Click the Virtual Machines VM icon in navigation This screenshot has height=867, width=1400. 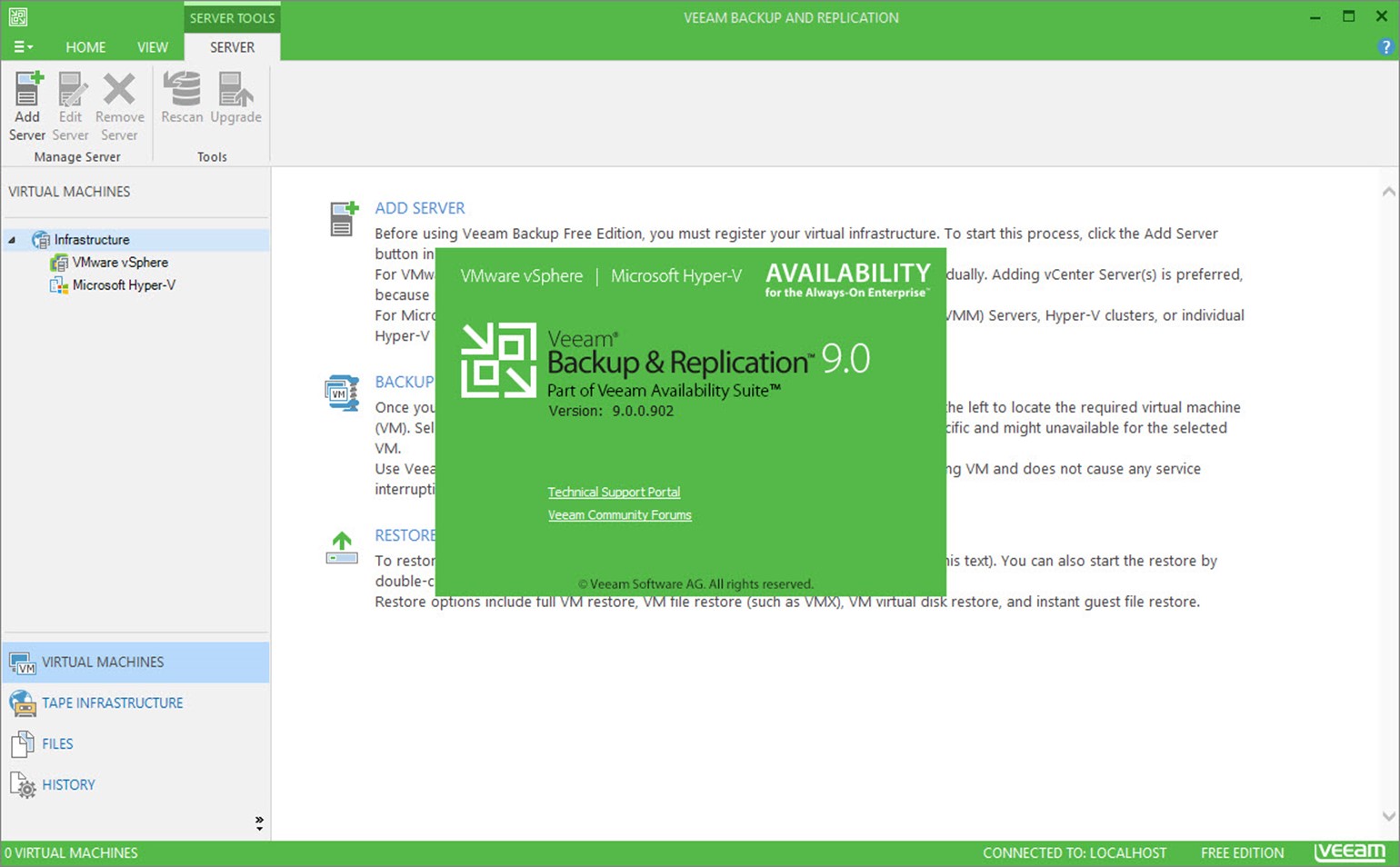[x=22, y=663]
